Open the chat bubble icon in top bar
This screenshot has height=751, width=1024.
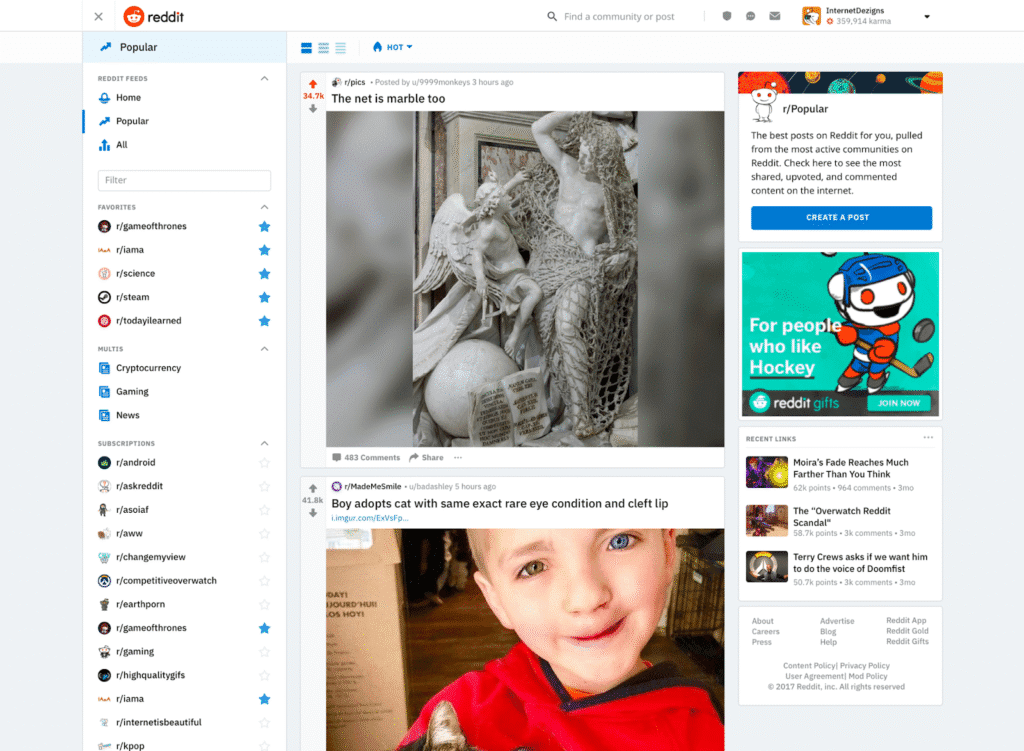pos(750,16)
